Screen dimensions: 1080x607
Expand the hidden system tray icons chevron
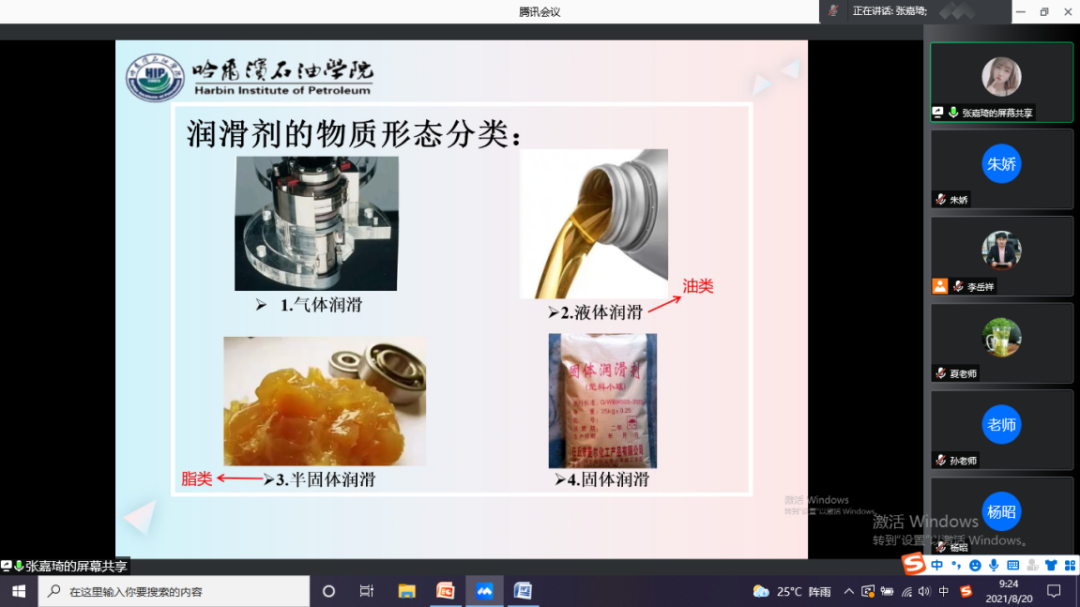click(x=849, y=591)
